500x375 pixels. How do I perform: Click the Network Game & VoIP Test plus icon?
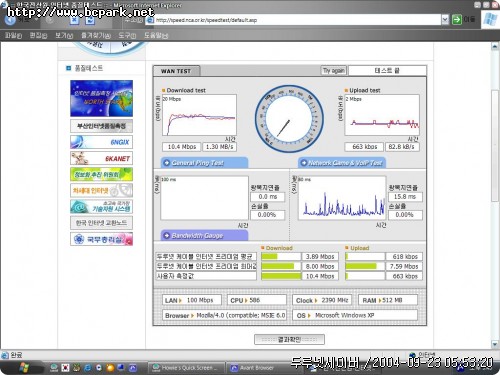coord(304,163)
